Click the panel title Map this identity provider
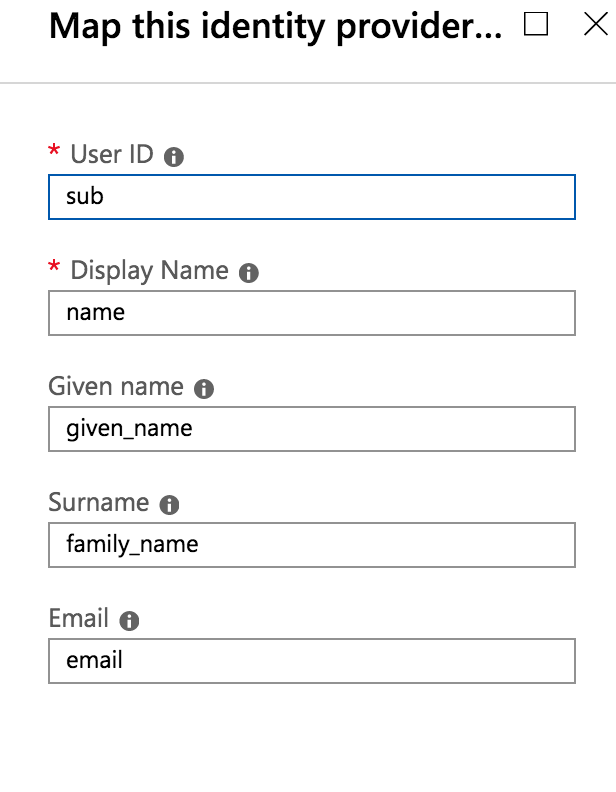Image resolution: width=616 pixels, height=792 pixels. pos(275,27)
